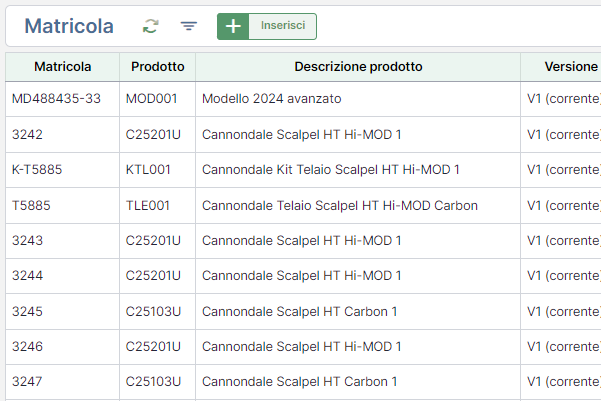This screenshot has height=401, width=601.
Task: Open the filter lines icon
Action: click(189, 26)
